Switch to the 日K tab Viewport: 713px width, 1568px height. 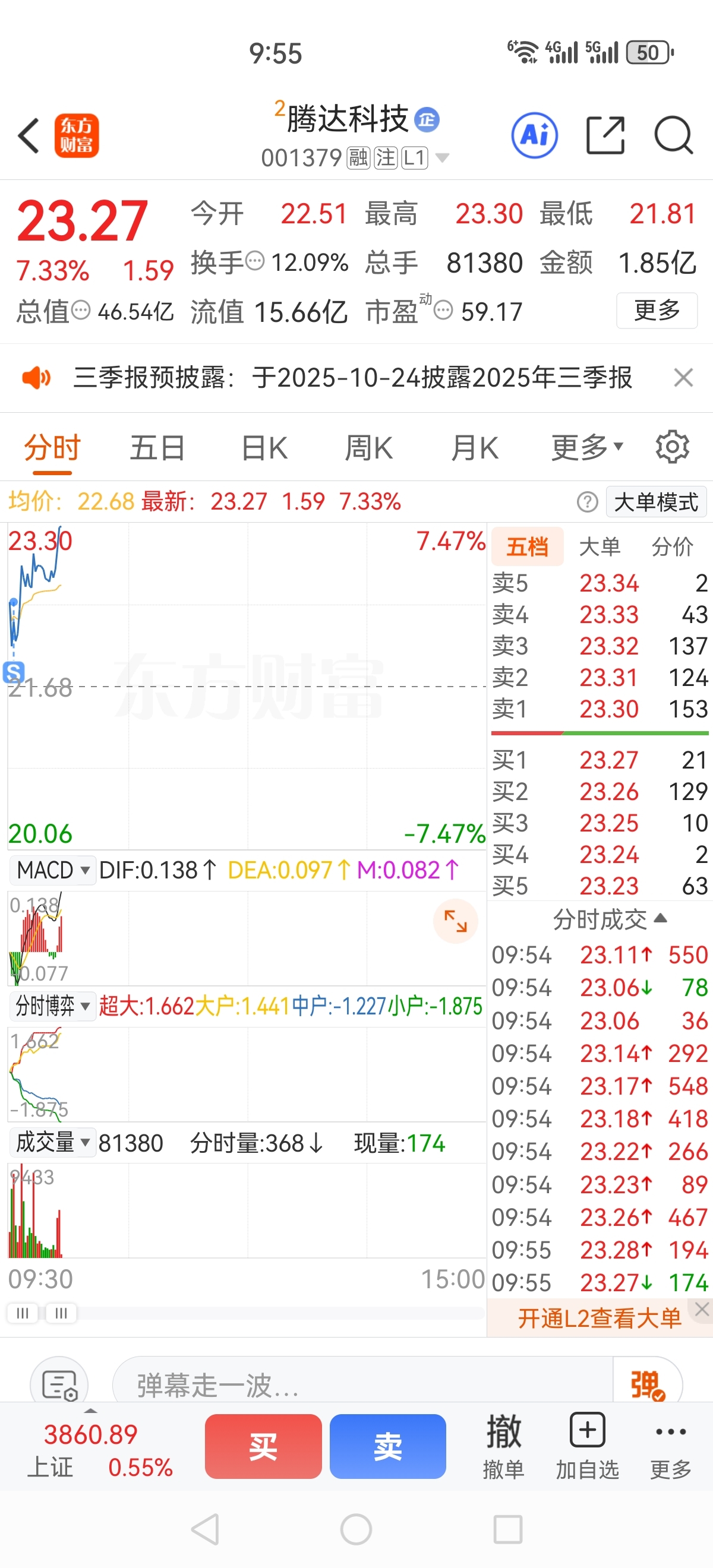(x=264, y=447)
